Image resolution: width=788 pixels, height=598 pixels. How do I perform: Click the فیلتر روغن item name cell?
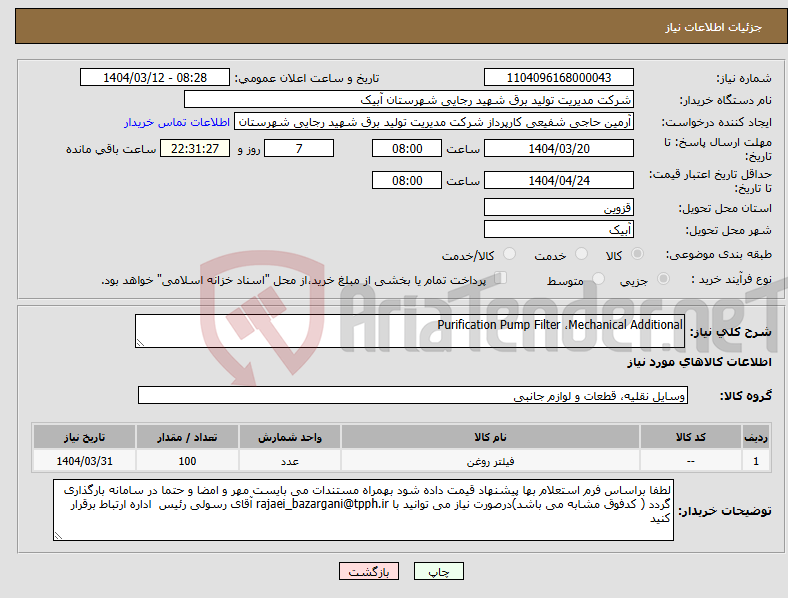point(490,461)
